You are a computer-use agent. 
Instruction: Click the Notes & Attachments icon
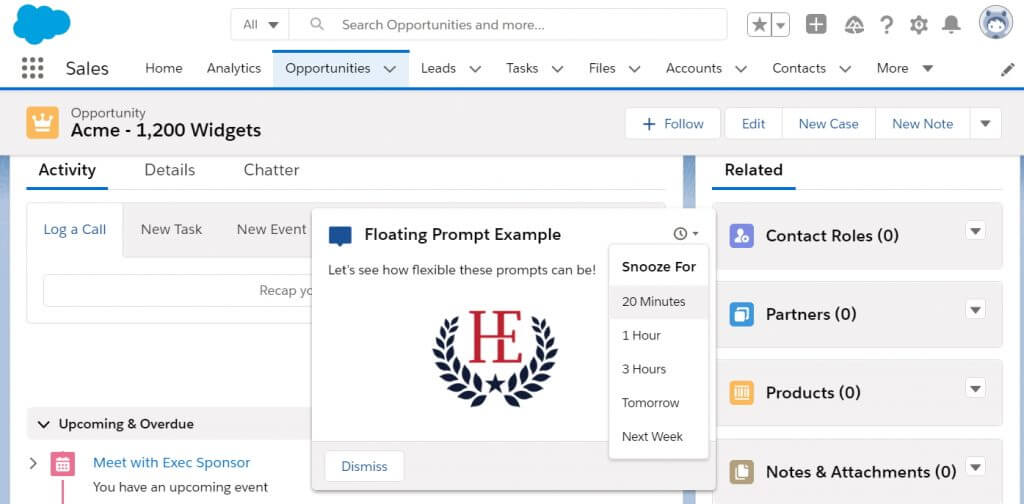click(742, 471)
